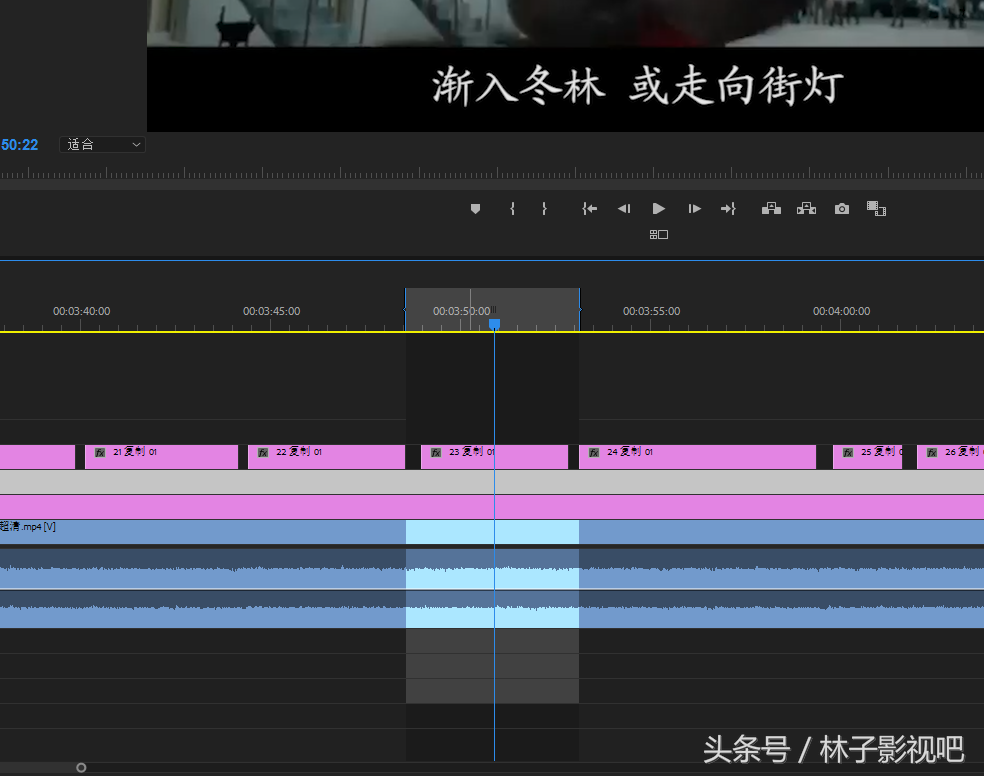This screenshot has width=984, height=776.
Task: Open the 适合 zoom level dropdown
Action: pos(103,145)
